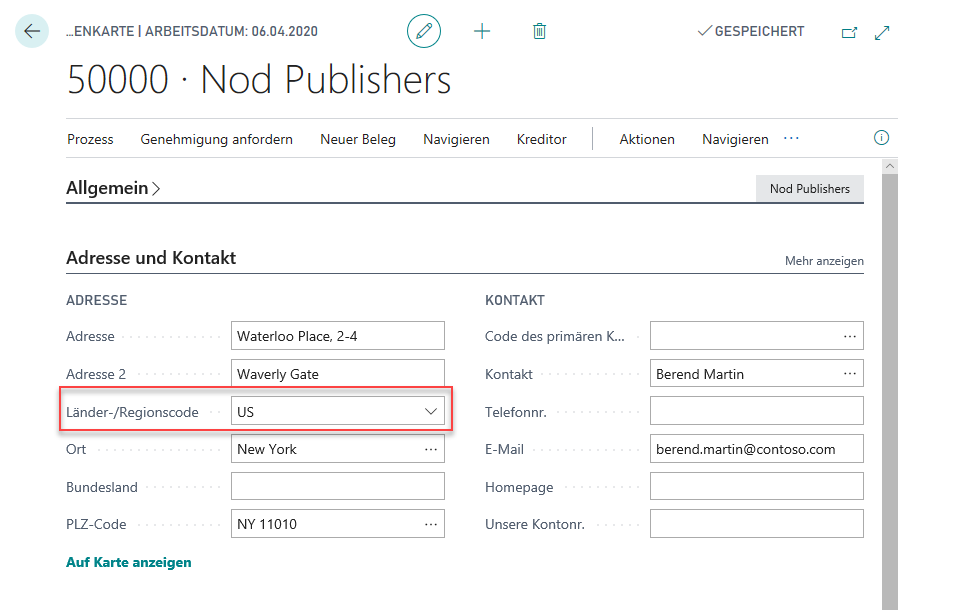Click the empty Bundesland field

pyautogui.click(x=337, y=486)
